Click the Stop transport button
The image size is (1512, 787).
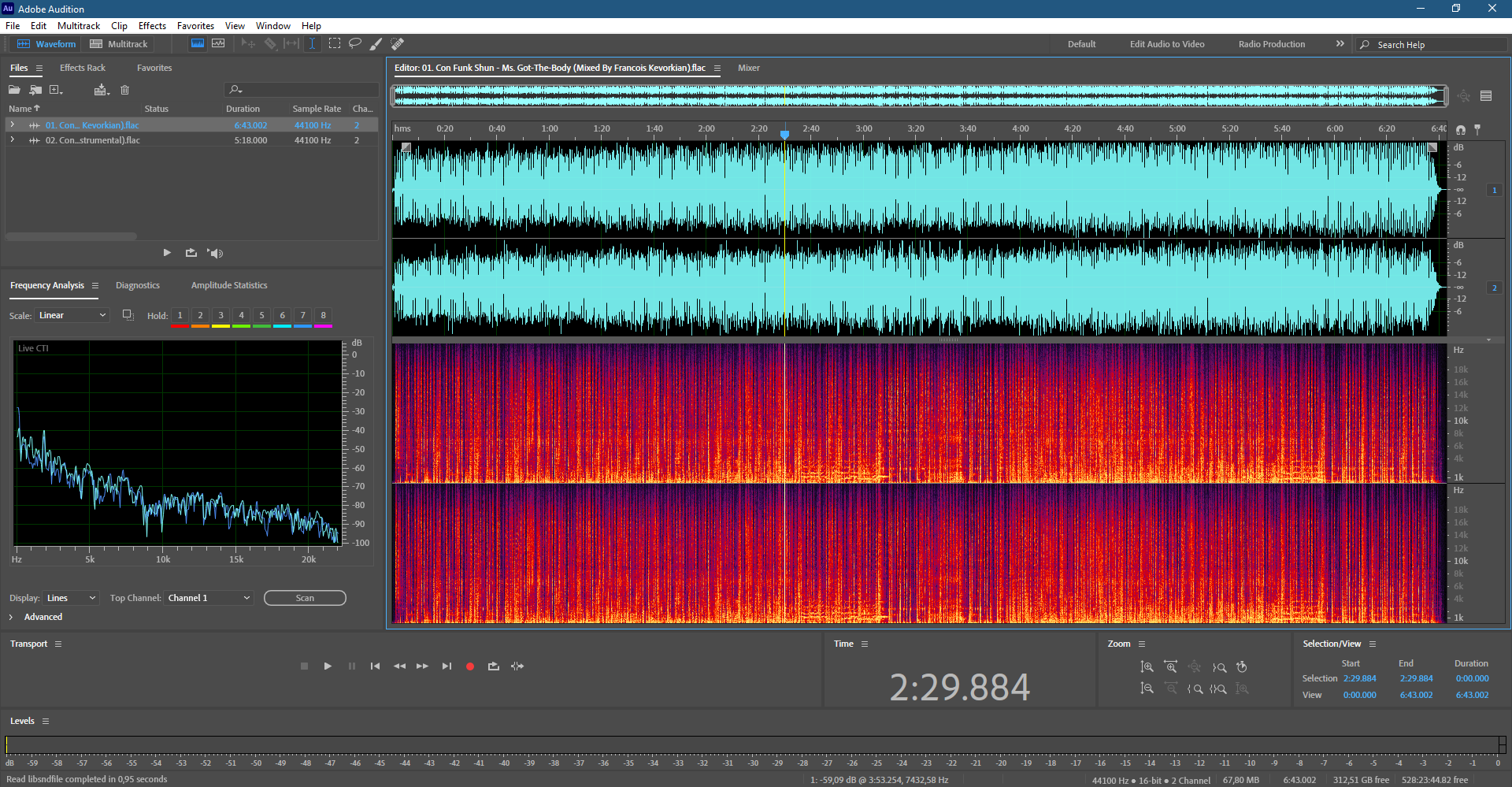(304, 666)
